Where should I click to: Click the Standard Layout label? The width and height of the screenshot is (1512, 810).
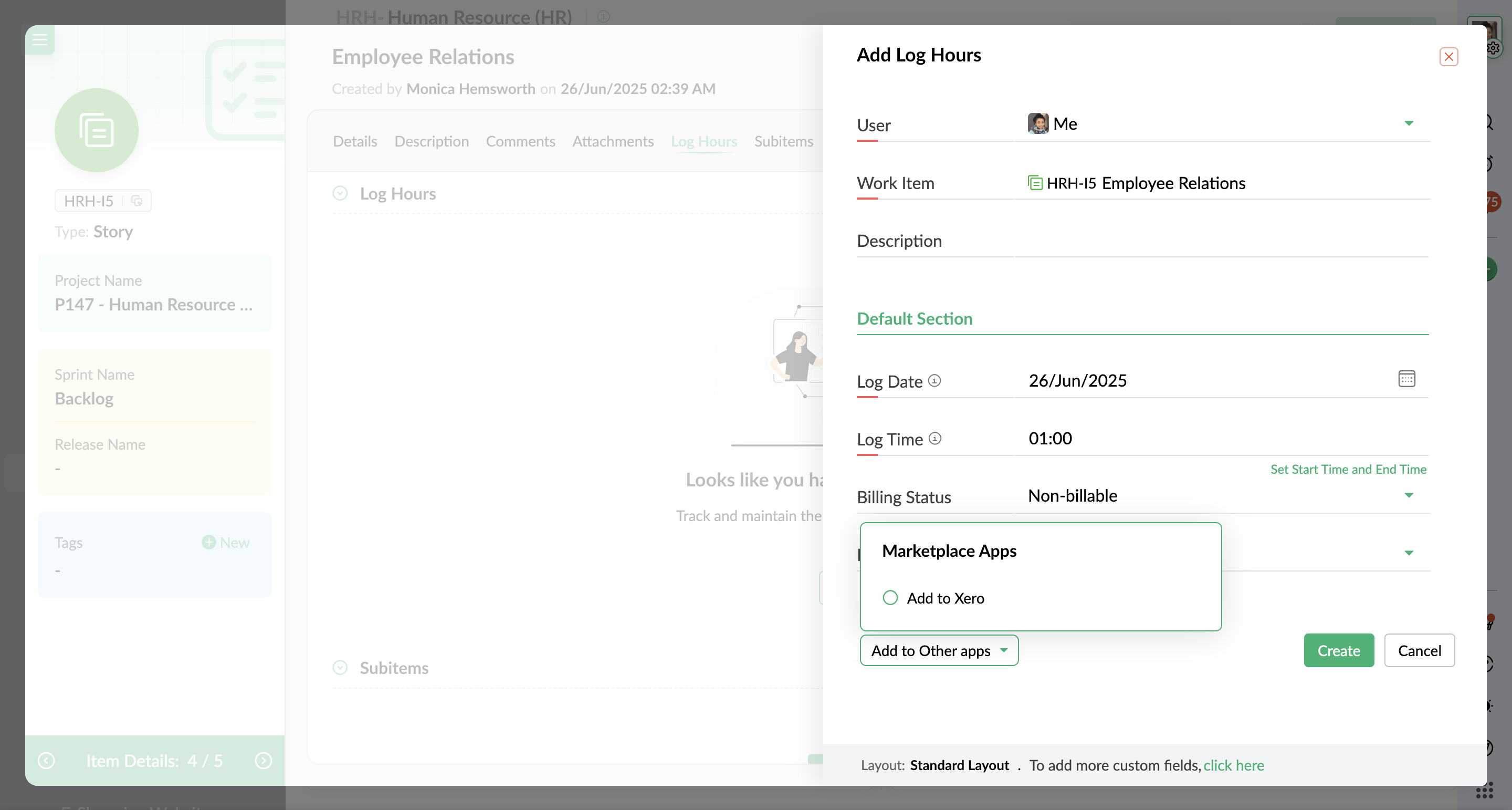coord(959,765)
